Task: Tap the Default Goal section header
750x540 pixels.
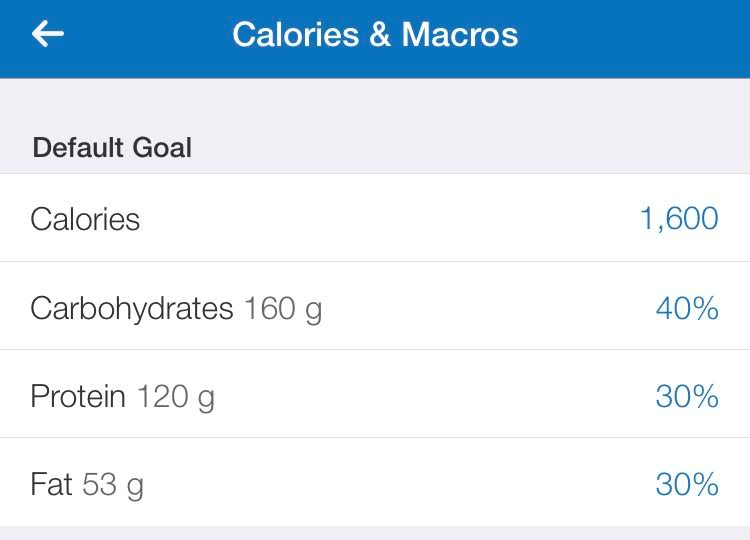Action: (112, 147)
